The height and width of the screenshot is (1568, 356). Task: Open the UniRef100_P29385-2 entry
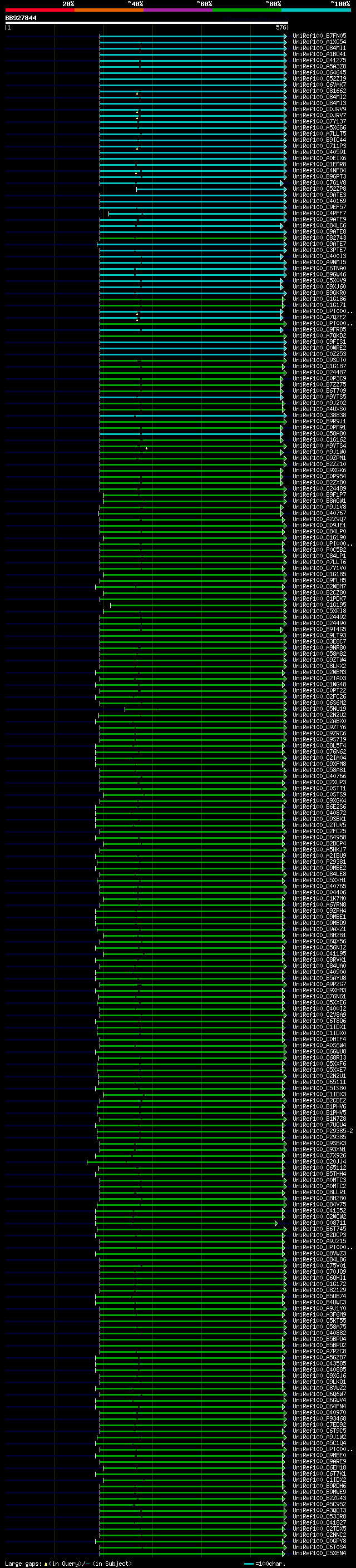pyautogui.click(x=323, y=1131)
